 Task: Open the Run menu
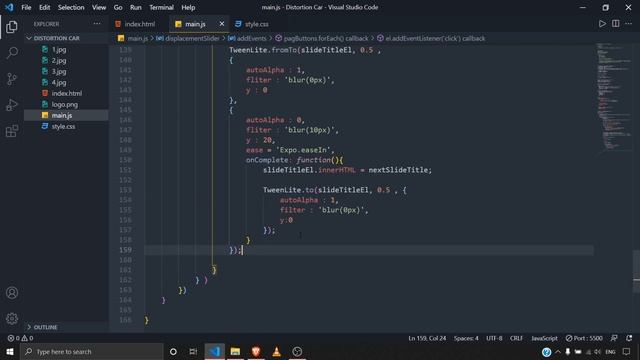pos(136,7)
